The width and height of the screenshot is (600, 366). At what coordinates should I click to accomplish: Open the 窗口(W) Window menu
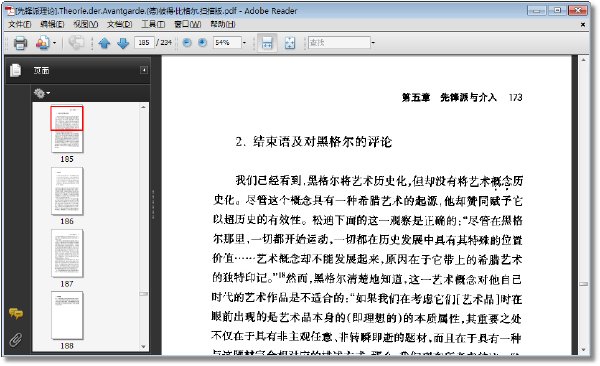coord(188,25)
